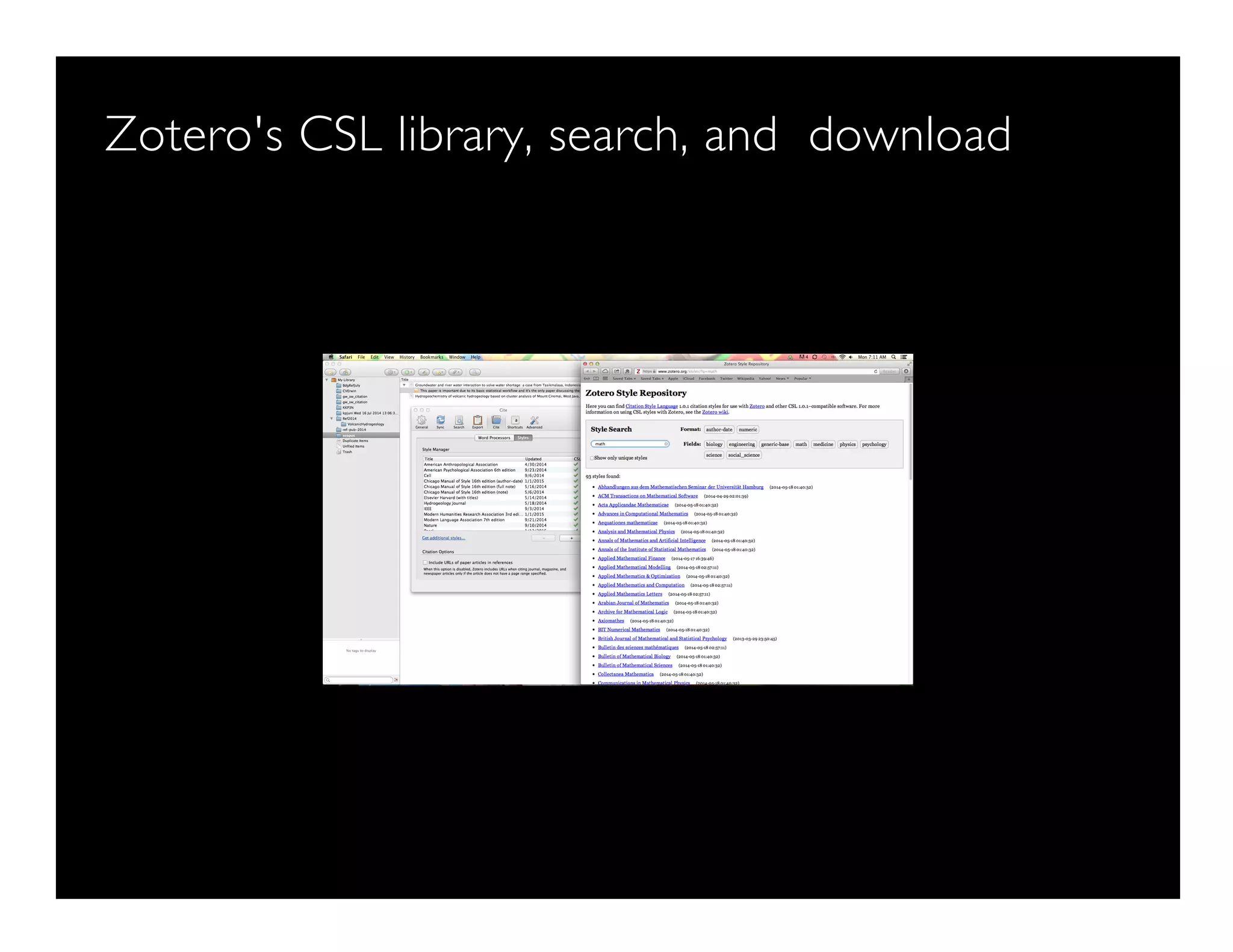Open Notification Center icon in menu bar
Image resolution: width=1233 pixels, height=952 pixels.
904,357
